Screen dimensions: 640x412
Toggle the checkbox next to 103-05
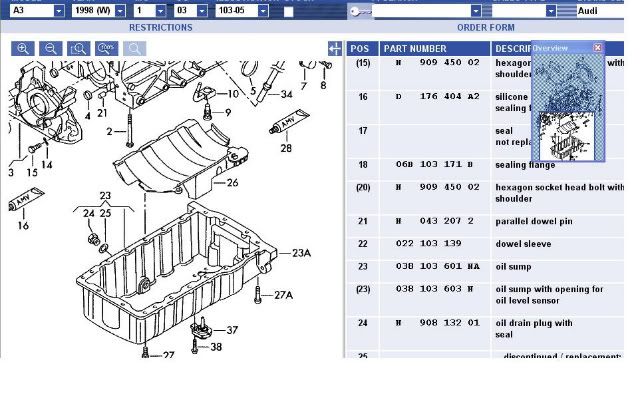tap(289, 11)
